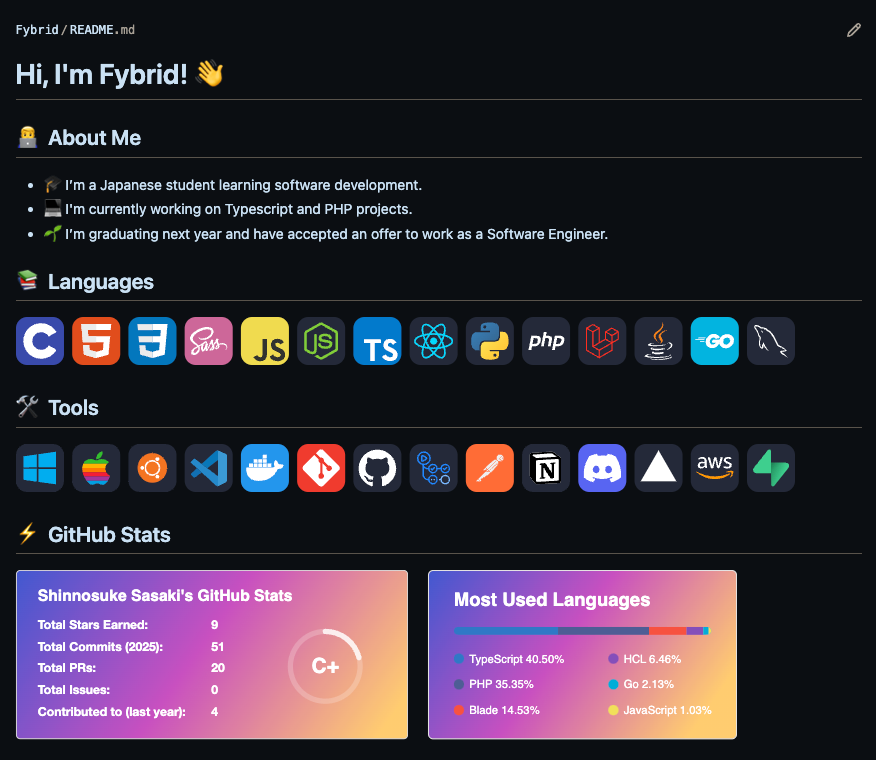Click the Sass pink badge
876x760 pixels.
(x=208, y=341)
